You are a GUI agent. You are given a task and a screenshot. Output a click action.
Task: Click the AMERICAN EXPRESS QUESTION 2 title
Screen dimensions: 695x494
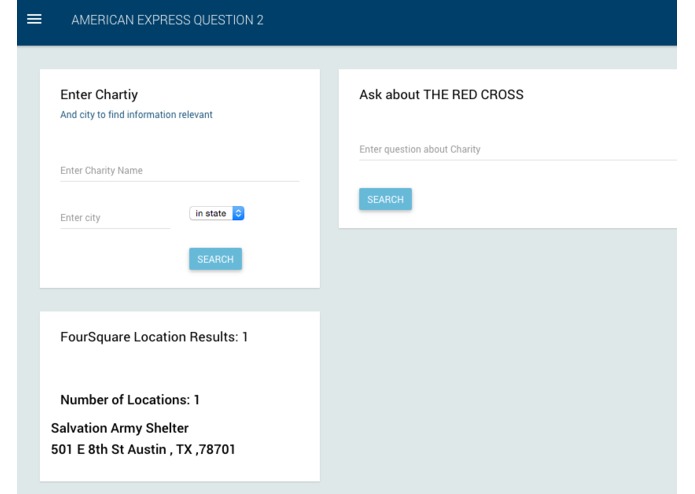point(167,20)
